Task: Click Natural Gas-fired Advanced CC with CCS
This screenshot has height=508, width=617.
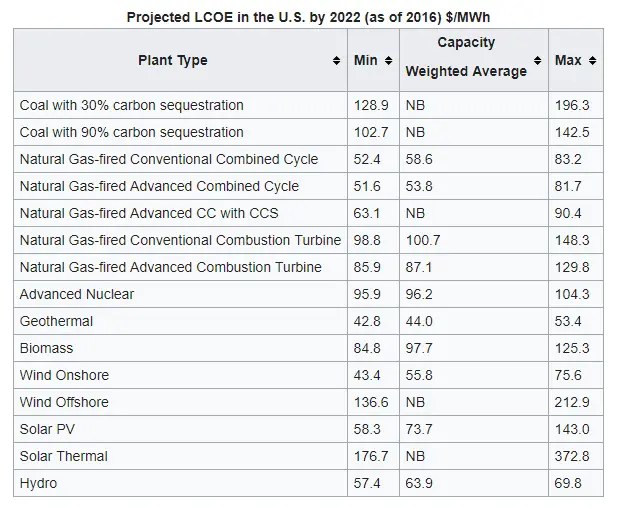Action: 149,213
